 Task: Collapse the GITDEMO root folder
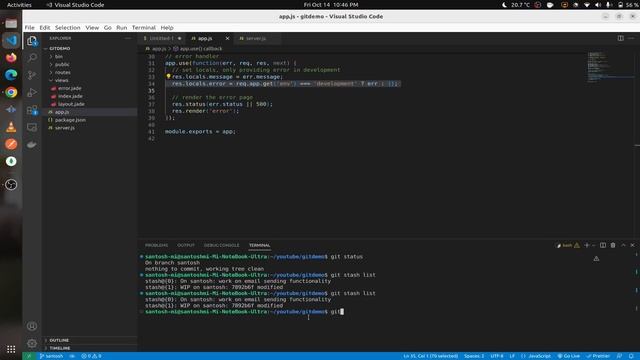(x=60, y=48)
